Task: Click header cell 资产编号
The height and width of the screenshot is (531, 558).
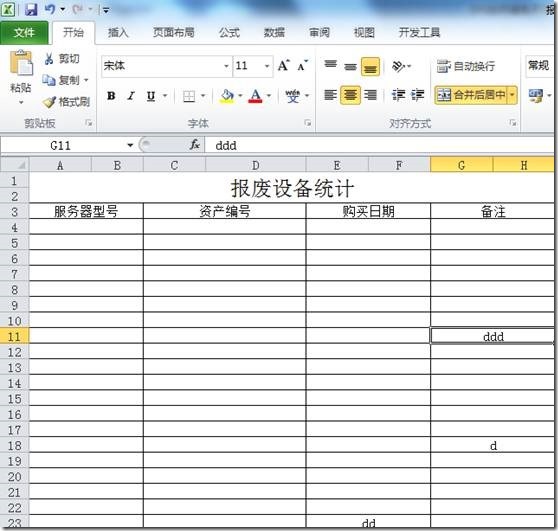Action: [x=225, y=211]
